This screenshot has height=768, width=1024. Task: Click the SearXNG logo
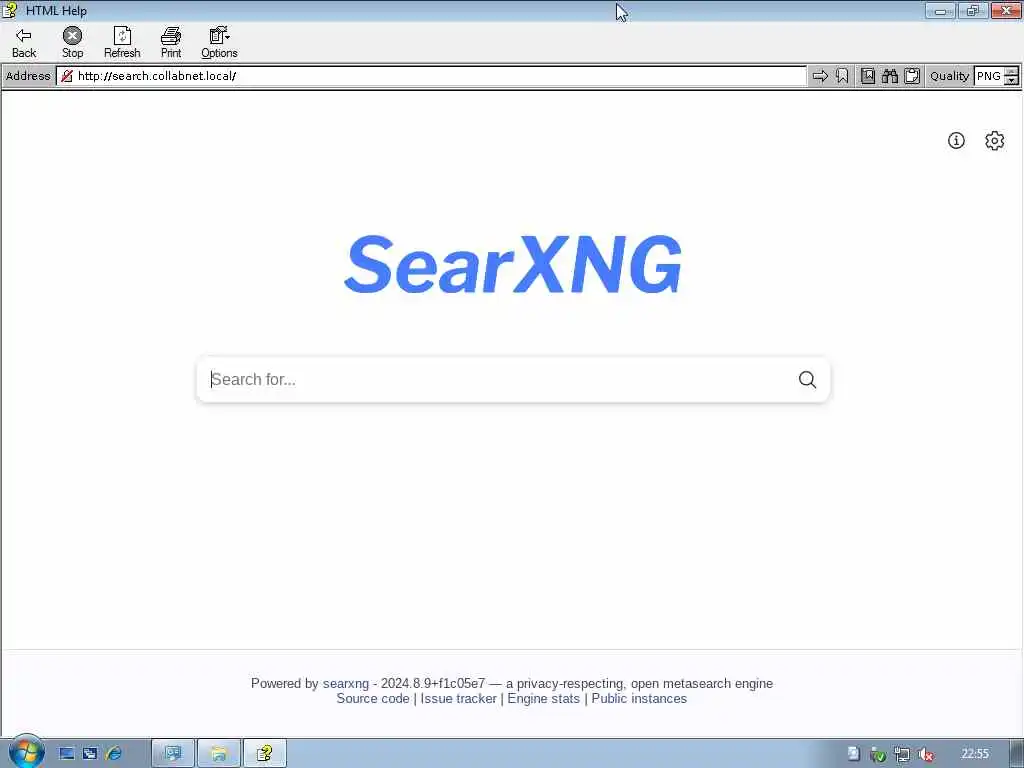tap(513, 264)
